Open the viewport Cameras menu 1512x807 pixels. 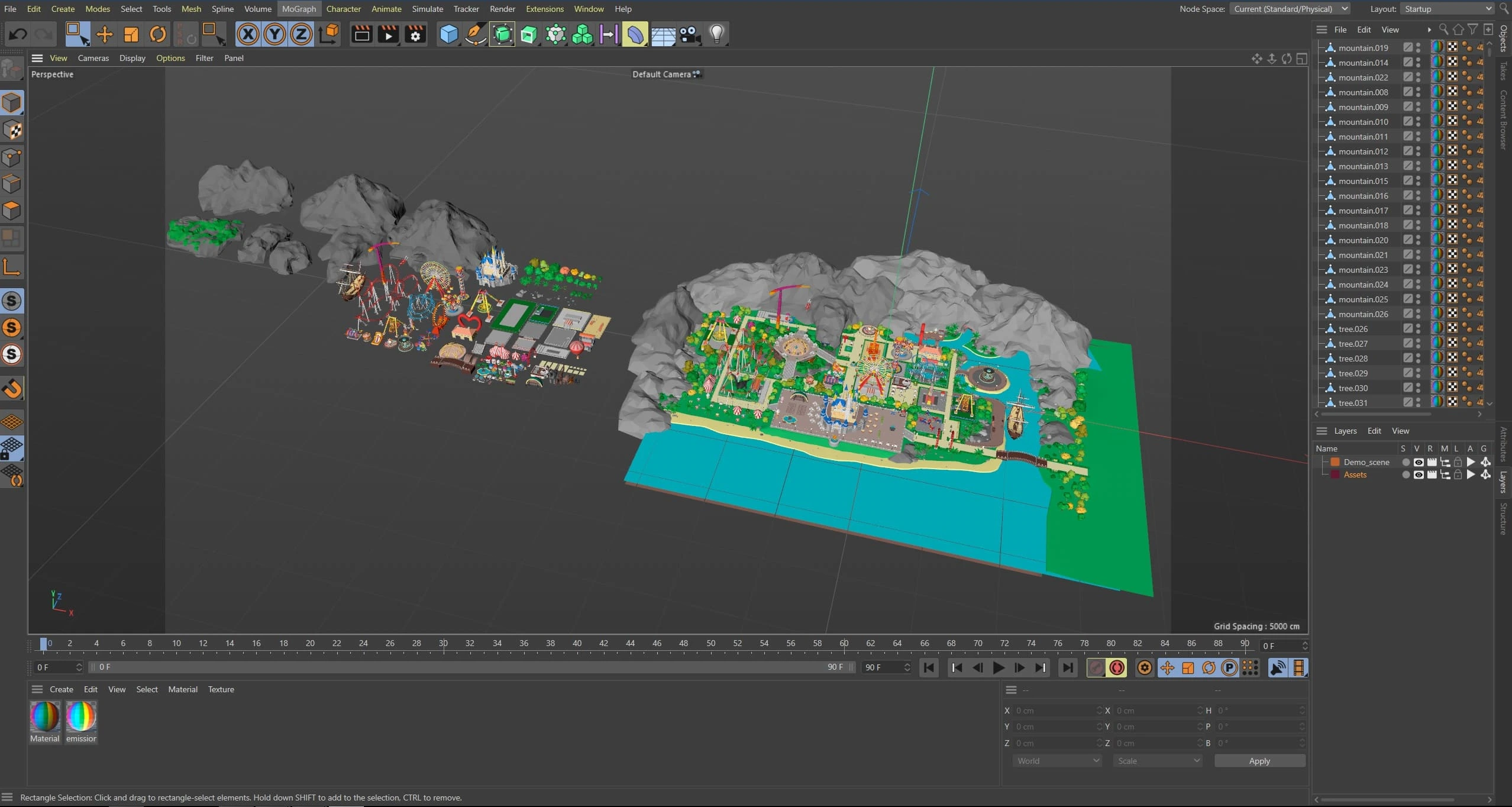93,58
